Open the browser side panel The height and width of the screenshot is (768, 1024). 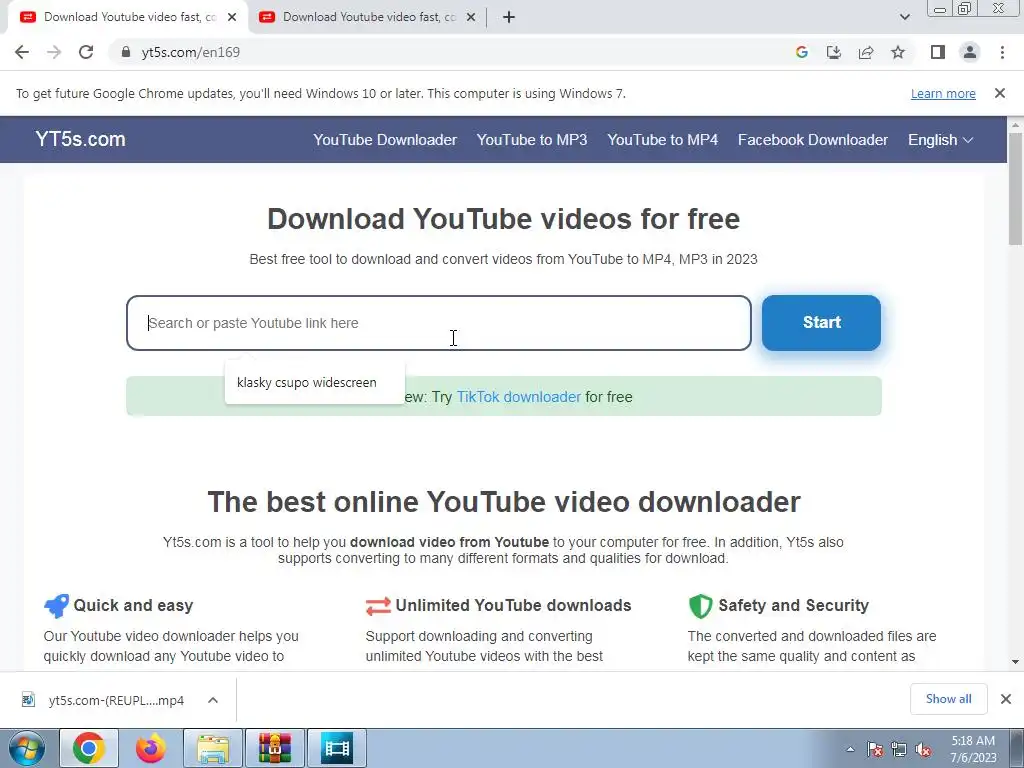click(938, 52)
